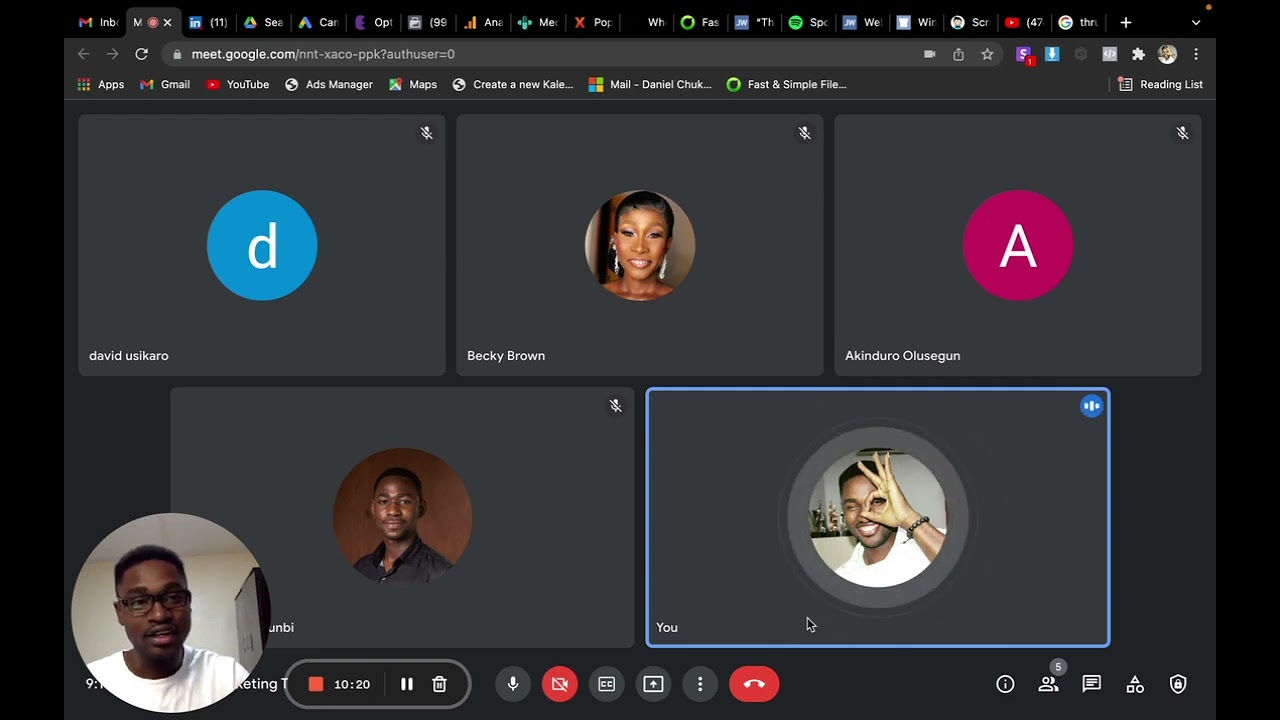Viewport: 1280px width, 720px height.
Task: Open host controls shield icon
Action: click(1178, 684)
